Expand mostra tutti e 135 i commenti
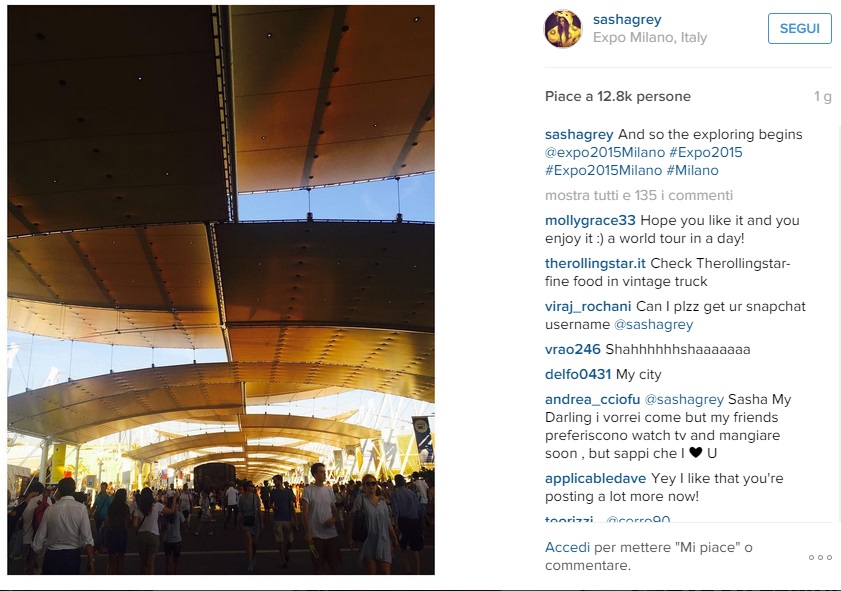 click(639, 195)
